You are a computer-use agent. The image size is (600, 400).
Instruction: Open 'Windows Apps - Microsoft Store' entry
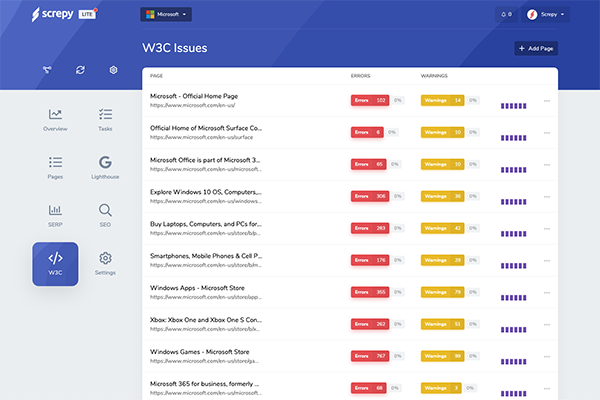pyautogui.click(x=197, y=288)
